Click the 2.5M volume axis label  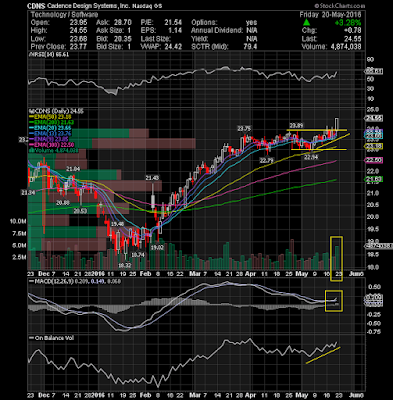[19, 257]
